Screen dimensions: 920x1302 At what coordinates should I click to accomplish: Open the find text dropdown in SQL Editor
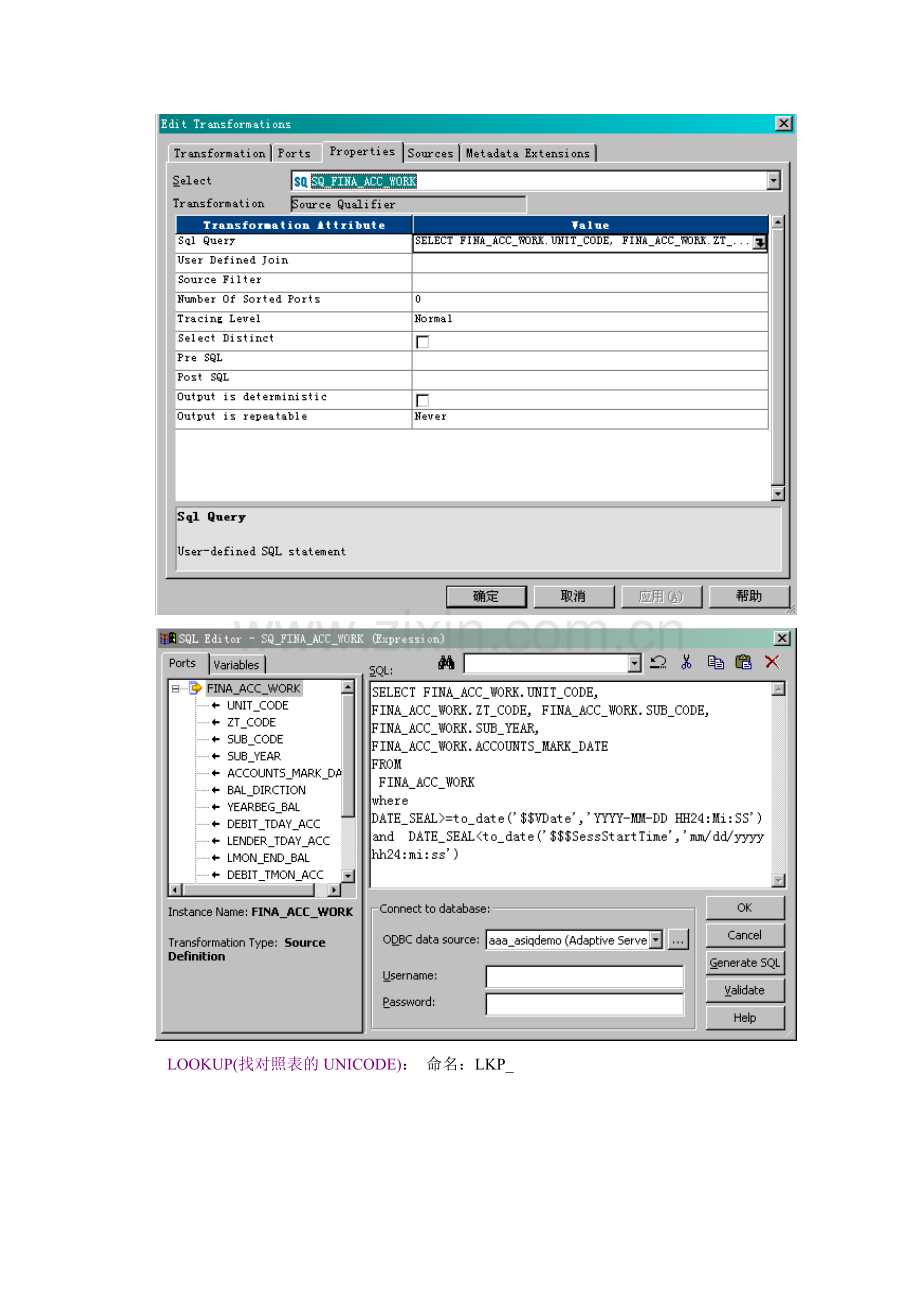click(634, 663)
